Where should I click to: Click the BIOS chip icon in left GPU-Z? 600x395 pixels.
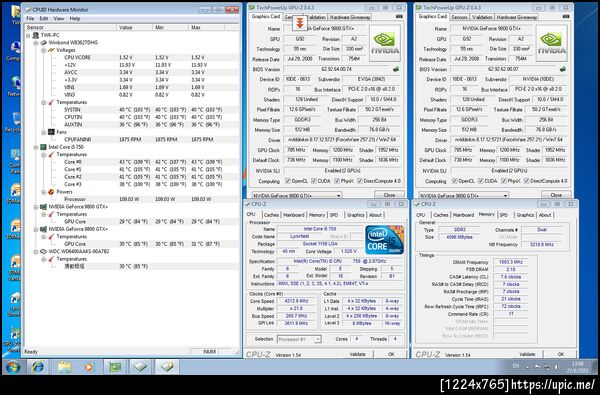click(396, 69)
